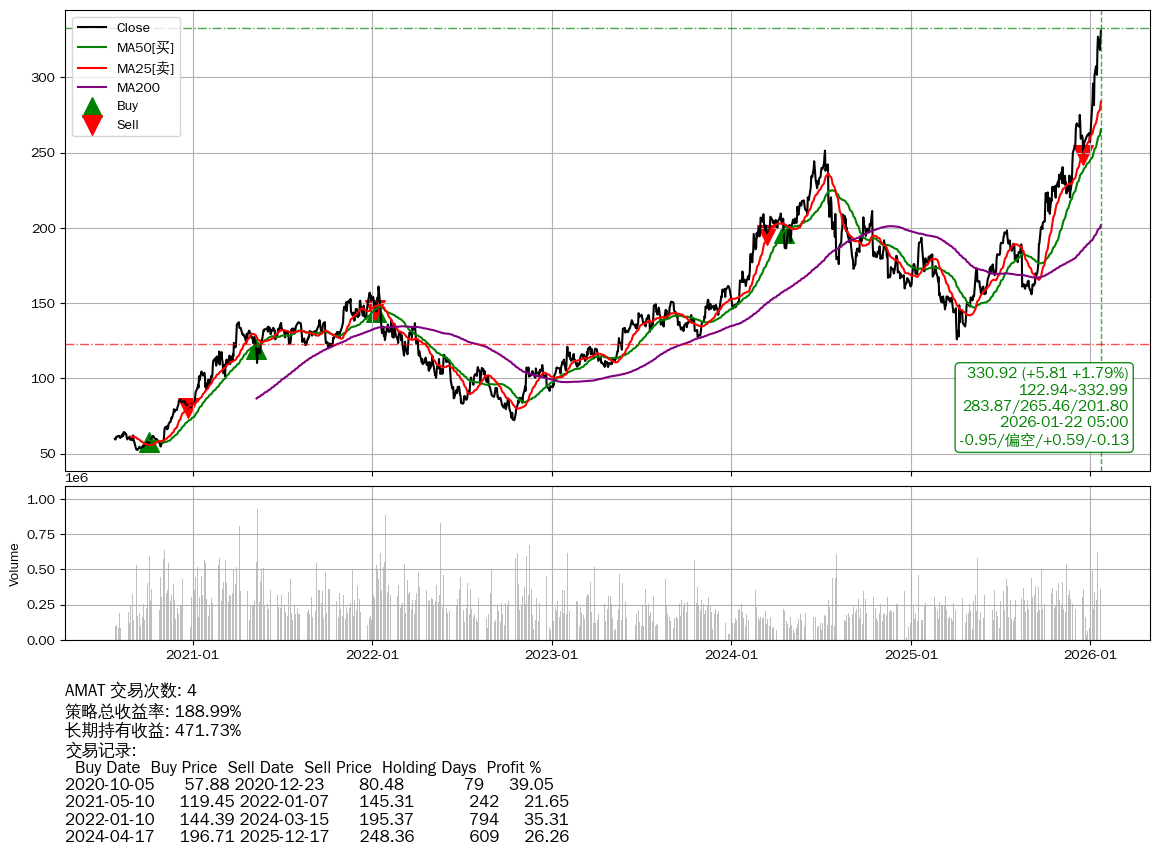Click the Volume axis label
1160x855 pixels.
click(x=14, y=564)
